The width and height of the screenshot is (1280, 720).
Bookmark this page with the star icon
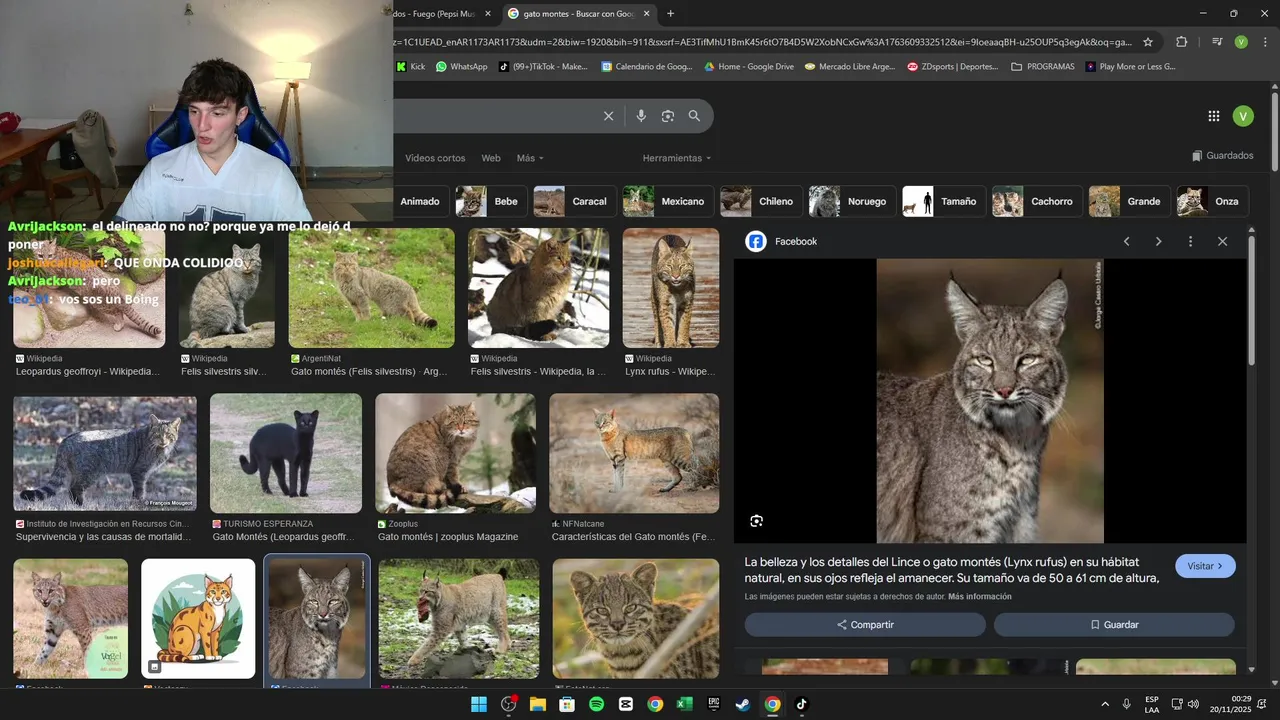point(1148,42)
